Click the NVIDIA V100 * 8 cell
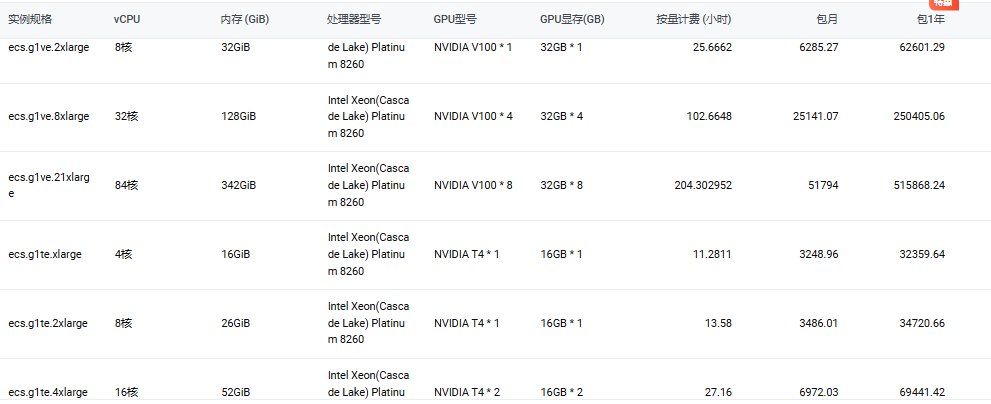 [x=473, y=185]
